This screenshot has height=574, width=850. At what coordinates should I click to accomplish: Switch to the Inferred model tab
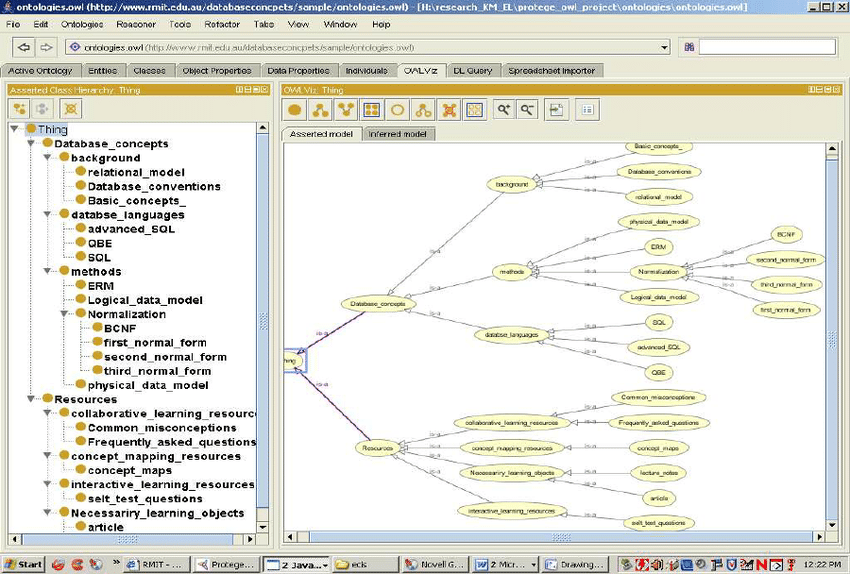pyautogui.click(x=397, y=134)
